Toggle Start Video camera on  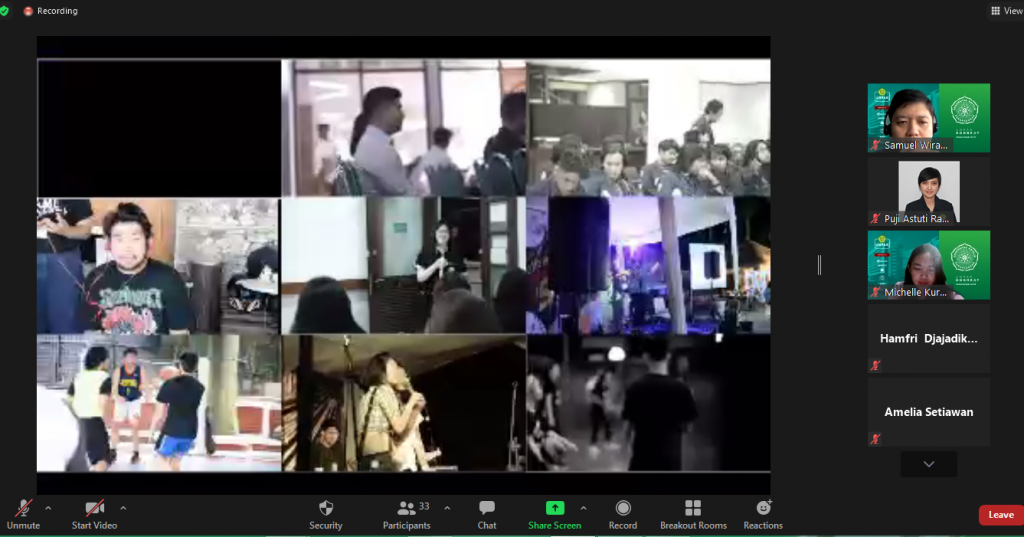(94, 509)
